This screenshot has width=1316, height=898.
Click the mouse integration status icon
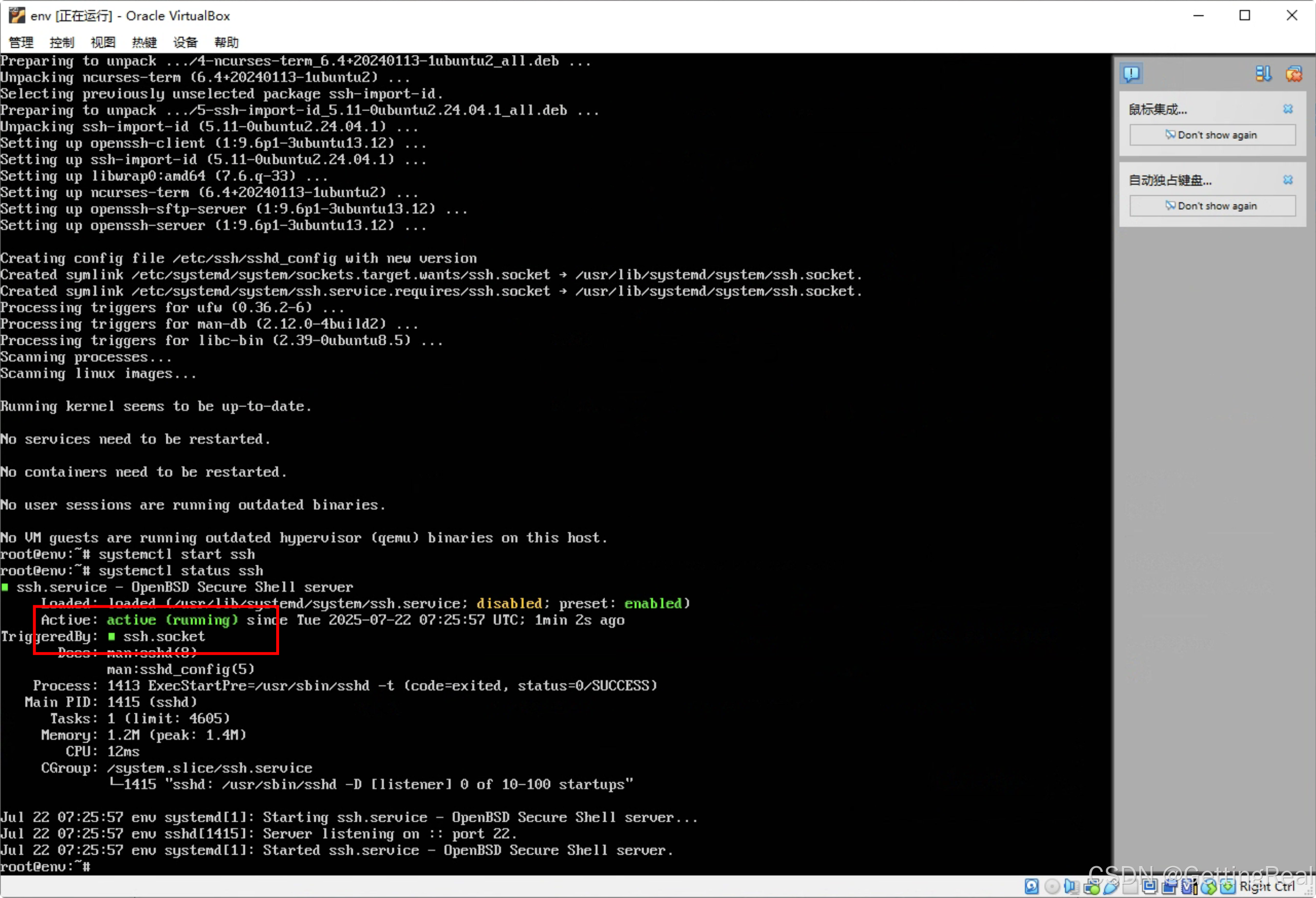(x=1209, y=887)
